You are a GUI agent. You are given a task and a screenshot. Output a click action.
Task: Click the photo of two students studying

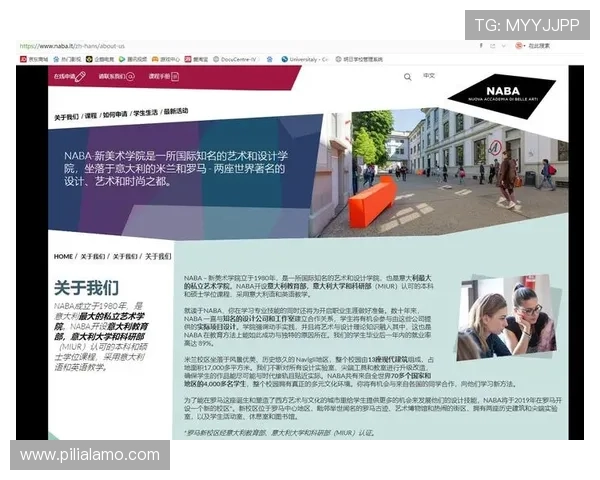[x=508, y=317]
